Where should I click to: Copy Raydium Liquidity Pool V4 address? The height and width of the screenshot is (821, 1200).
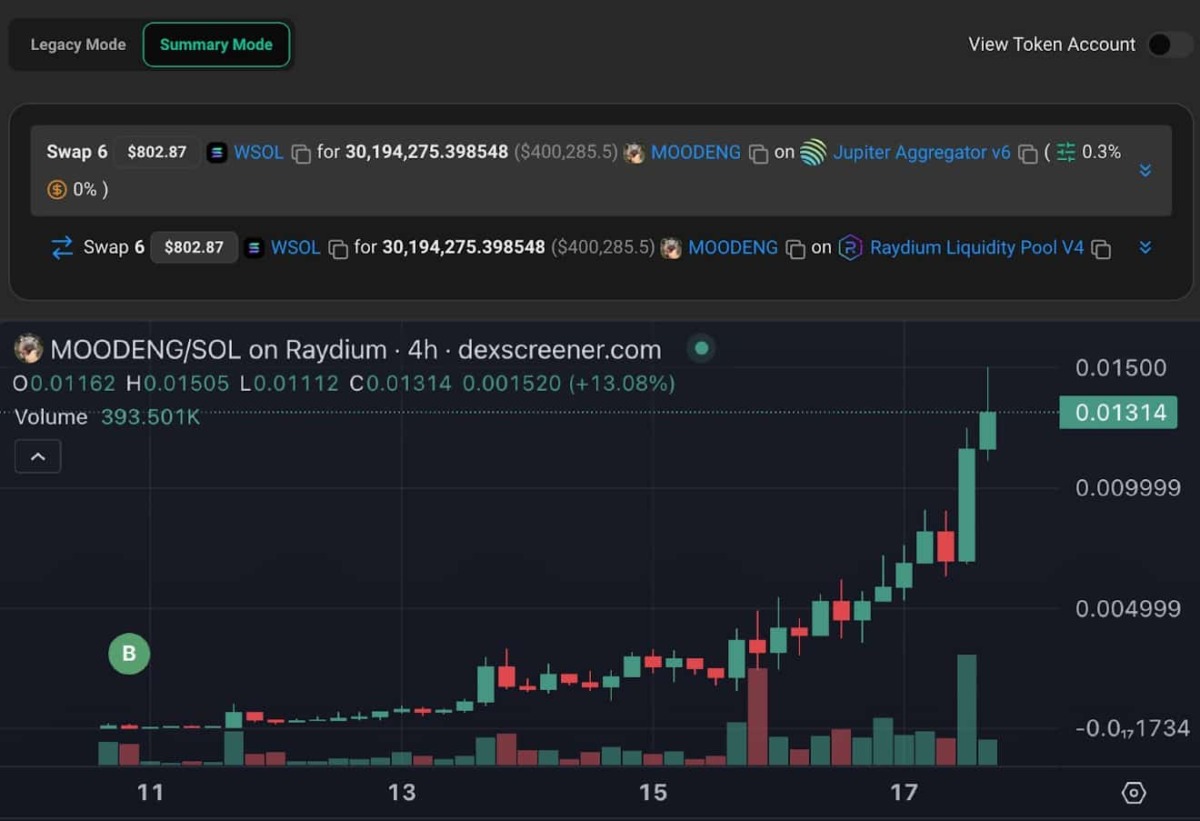[x=1101, y=249]
